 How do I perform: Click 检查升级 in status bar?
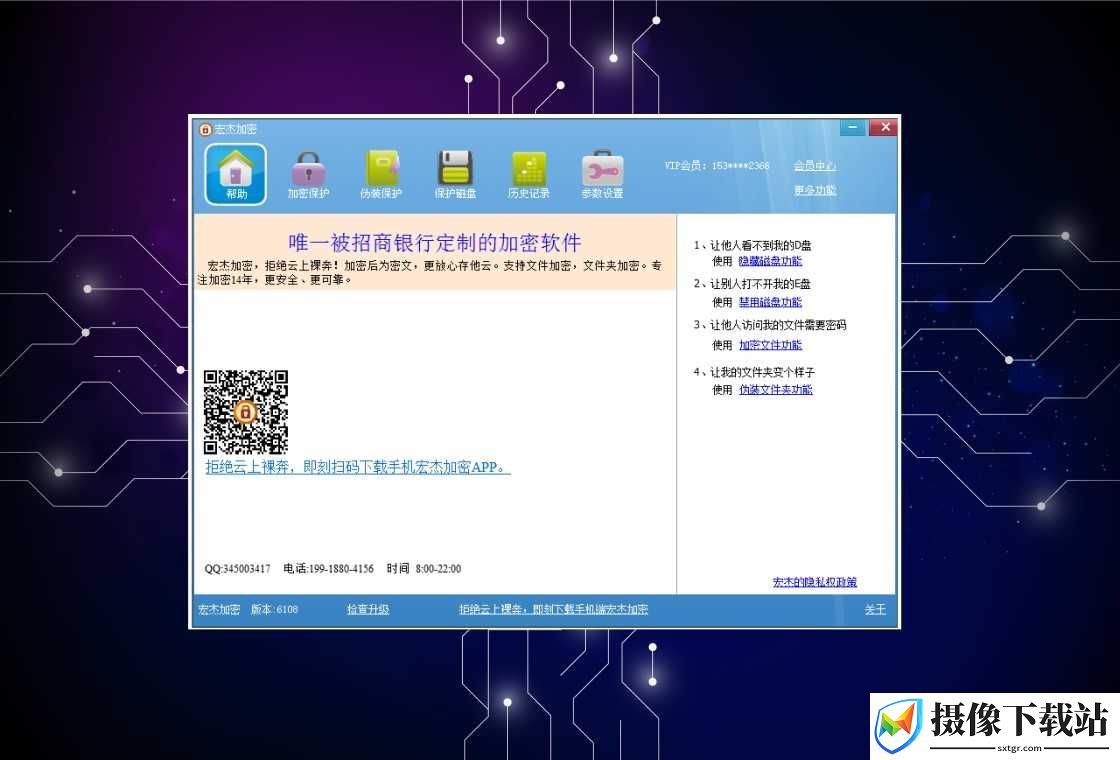[x=368, y=609]
